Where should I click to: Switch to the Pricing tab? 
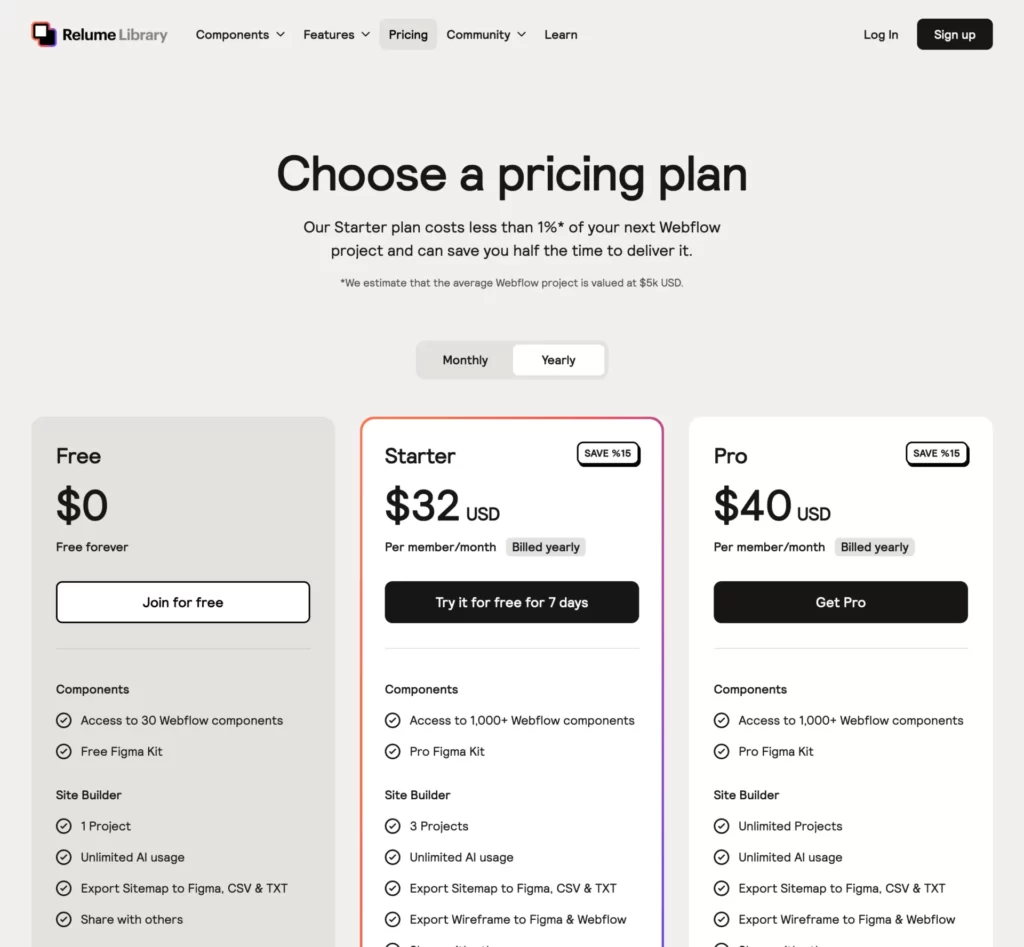coord(407,34)
